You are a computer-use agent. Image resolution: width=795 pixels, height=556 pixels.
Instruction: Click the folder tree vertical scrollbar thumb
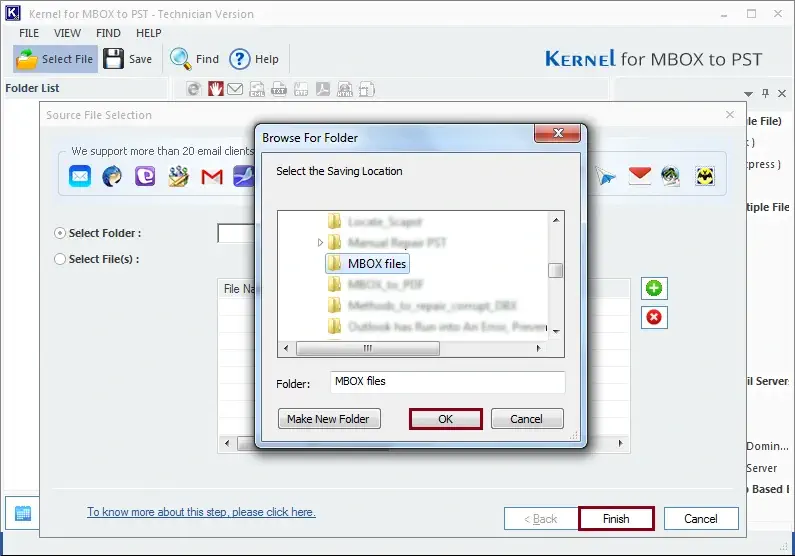click(x=556, y=270)
